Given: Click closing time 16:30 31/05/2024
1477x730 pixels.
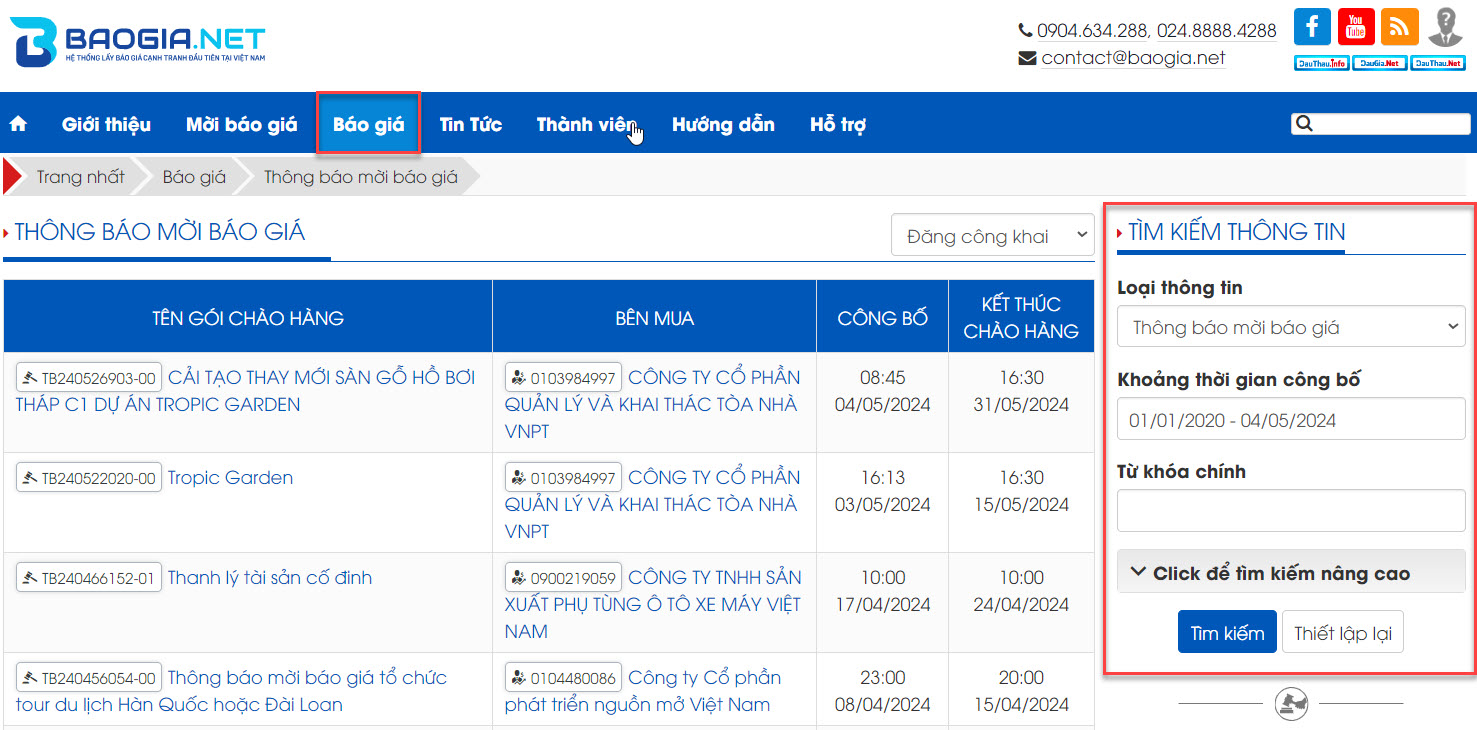Looking at the screenshot, I should [x=1021, y=391].
